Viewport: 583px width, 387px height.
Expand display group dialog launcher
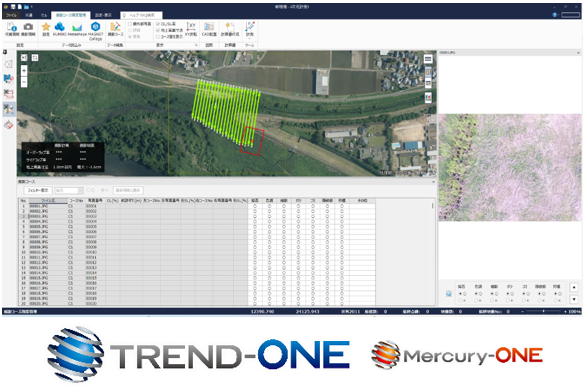(x=196, y=45)
